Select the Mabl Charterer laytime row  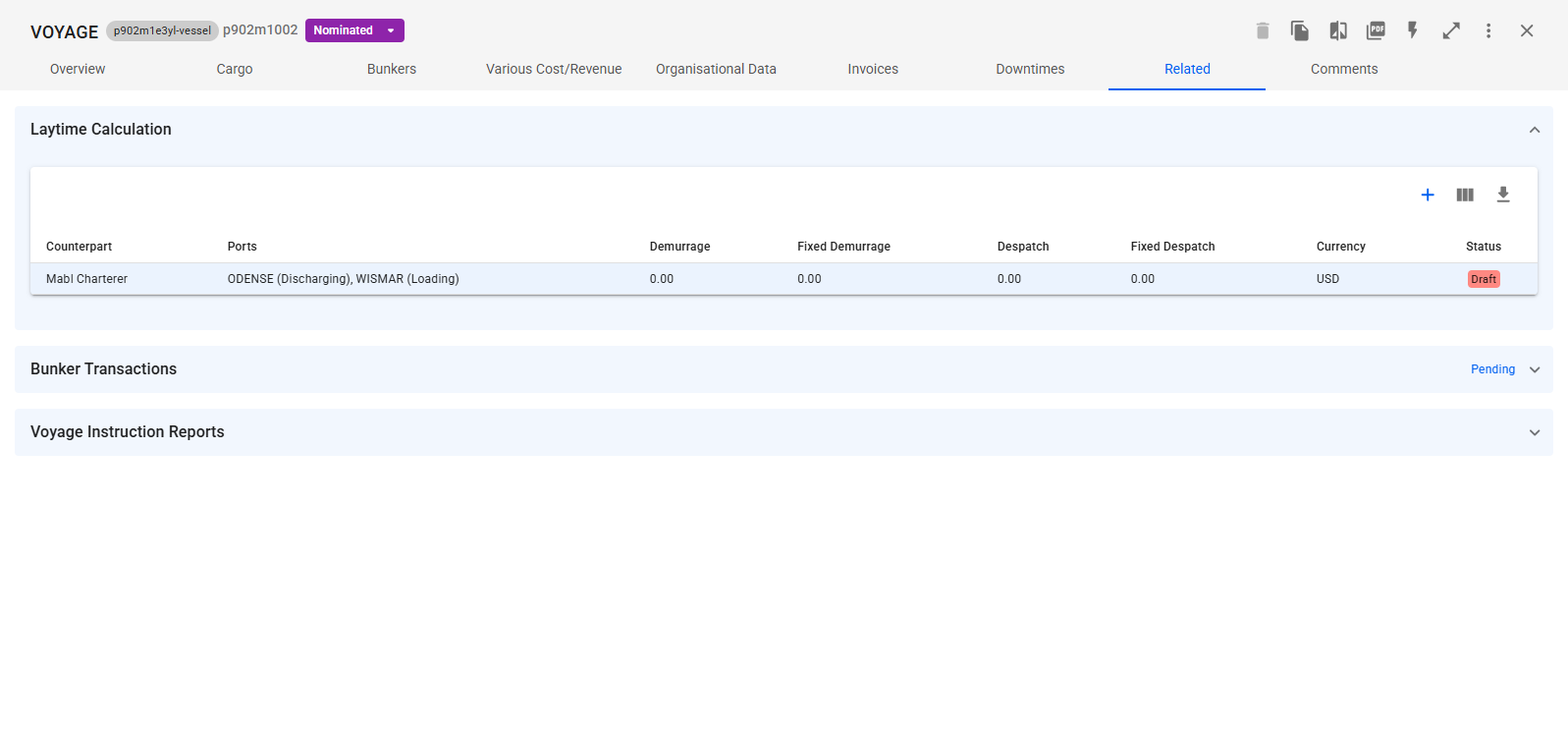[87, 279]
